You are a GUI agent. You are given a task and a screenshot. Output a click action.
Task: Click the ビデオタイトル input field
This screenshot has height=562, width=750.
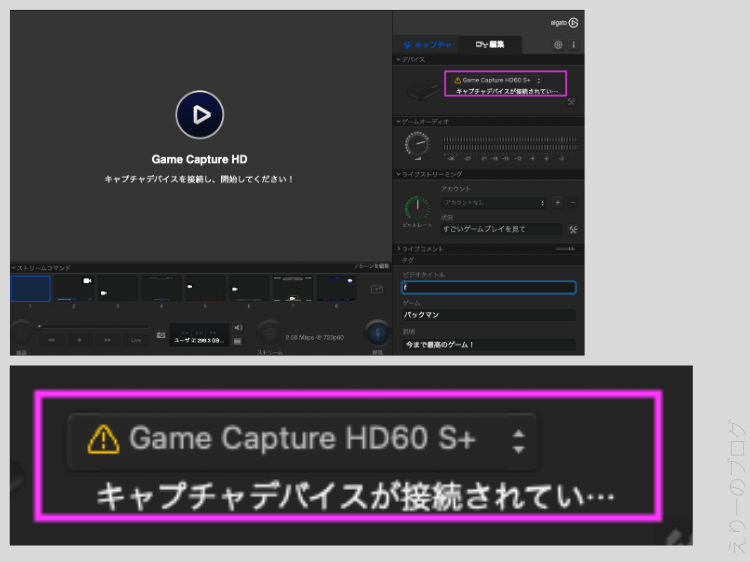click(489, 287)
